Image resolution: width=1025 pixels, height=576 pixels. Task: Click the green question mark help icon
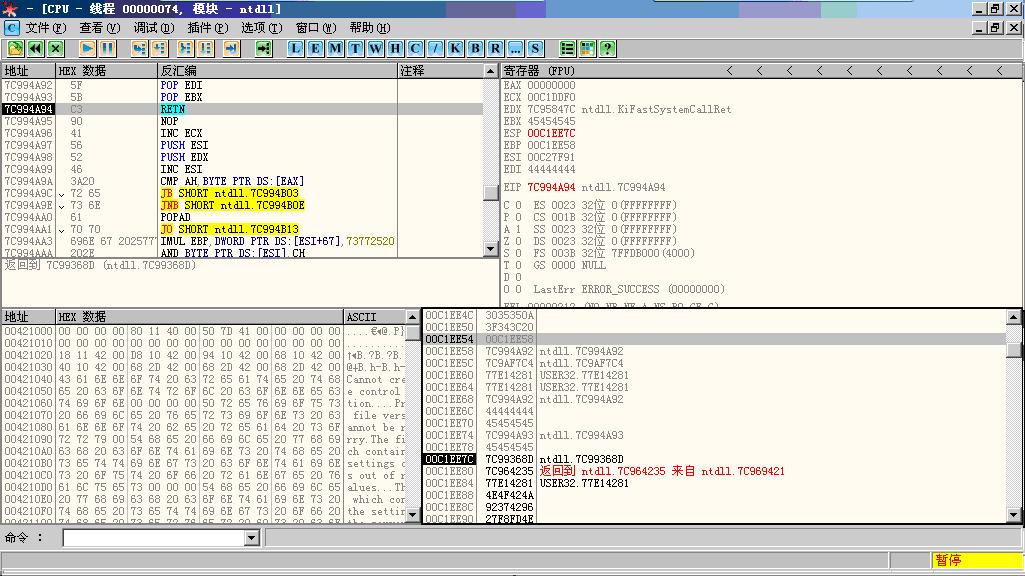pos(607,48)
